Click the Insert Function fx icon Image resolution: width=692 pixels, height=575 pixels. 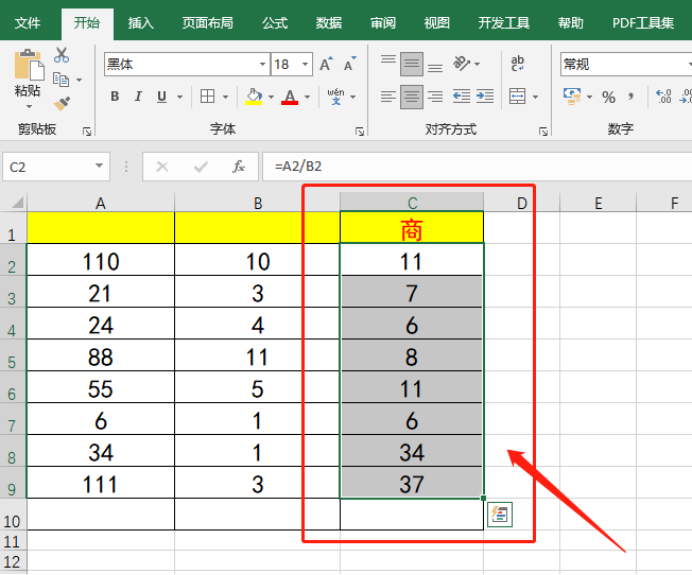[239, 166]
